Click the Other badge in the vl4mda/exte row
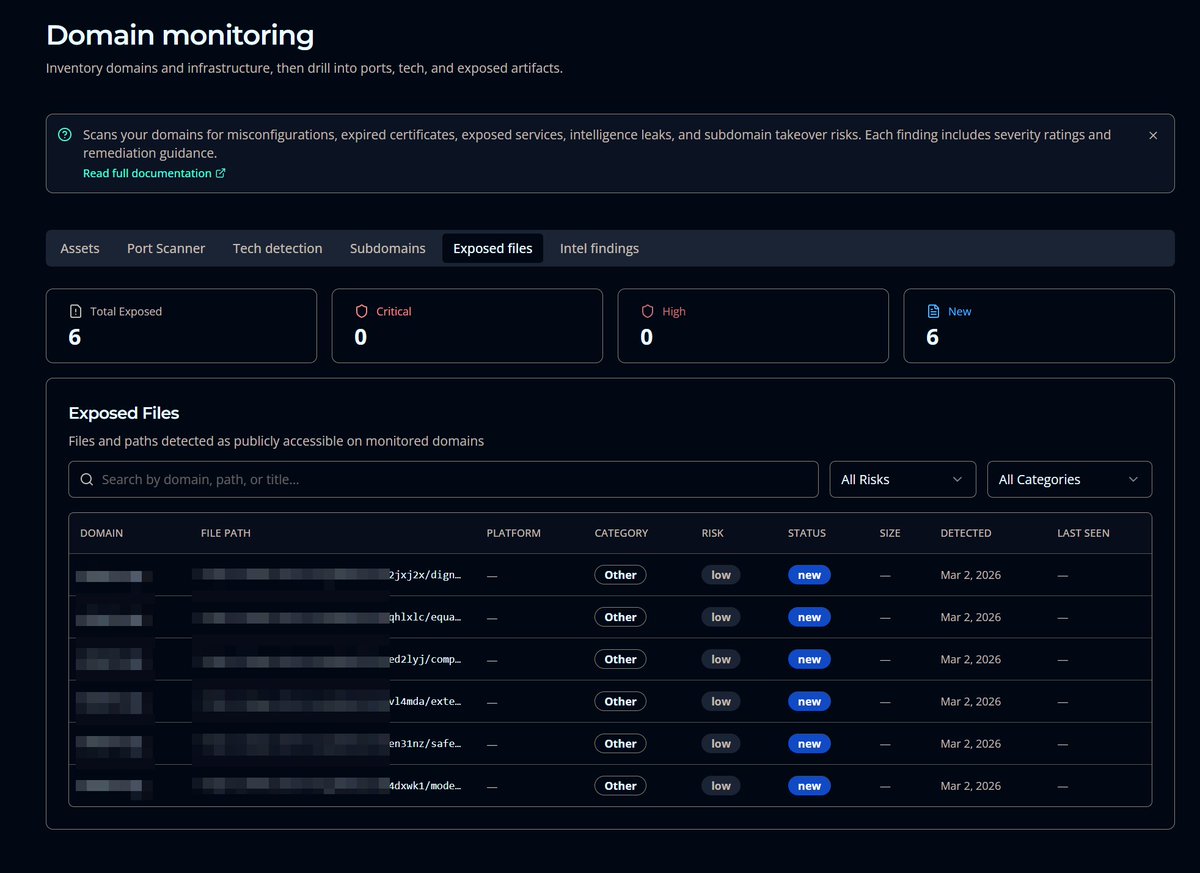This screenshot has width=1200, height=873. point(620,701)
